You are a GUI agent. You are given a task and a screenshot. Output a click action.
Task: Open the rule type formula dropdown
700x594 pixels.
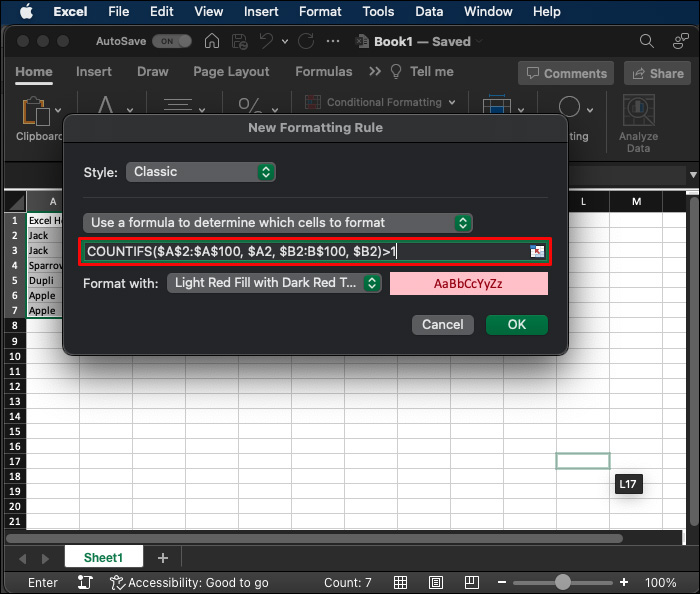[278, 223]
